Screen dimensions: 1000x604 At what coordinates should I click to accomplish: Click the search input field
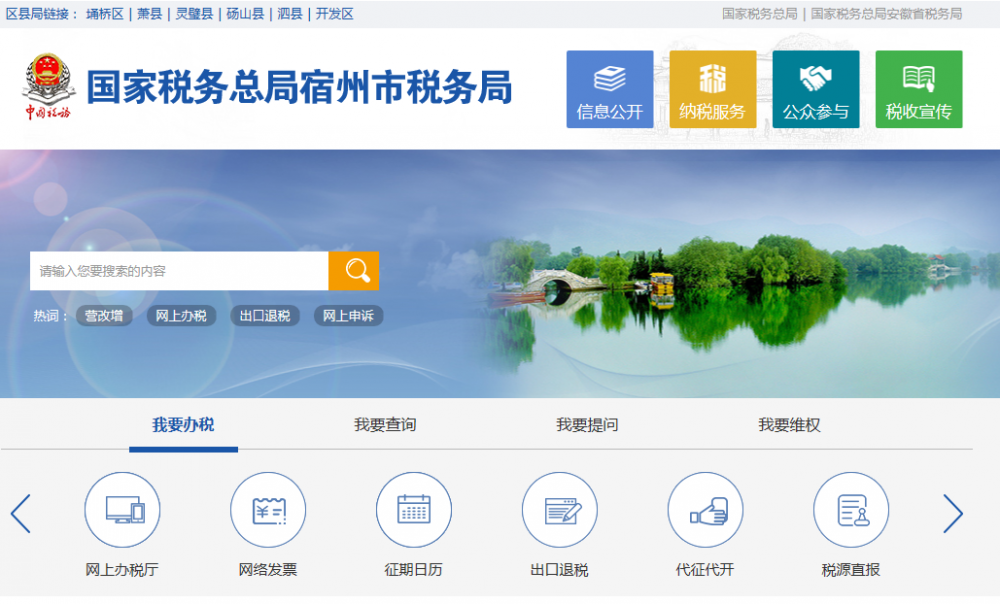(180, 271)
